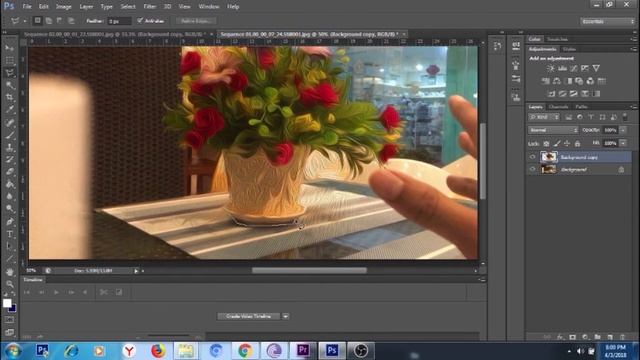Add a Vibrance adjustment

pyautogui.click(x=596, y=68)
